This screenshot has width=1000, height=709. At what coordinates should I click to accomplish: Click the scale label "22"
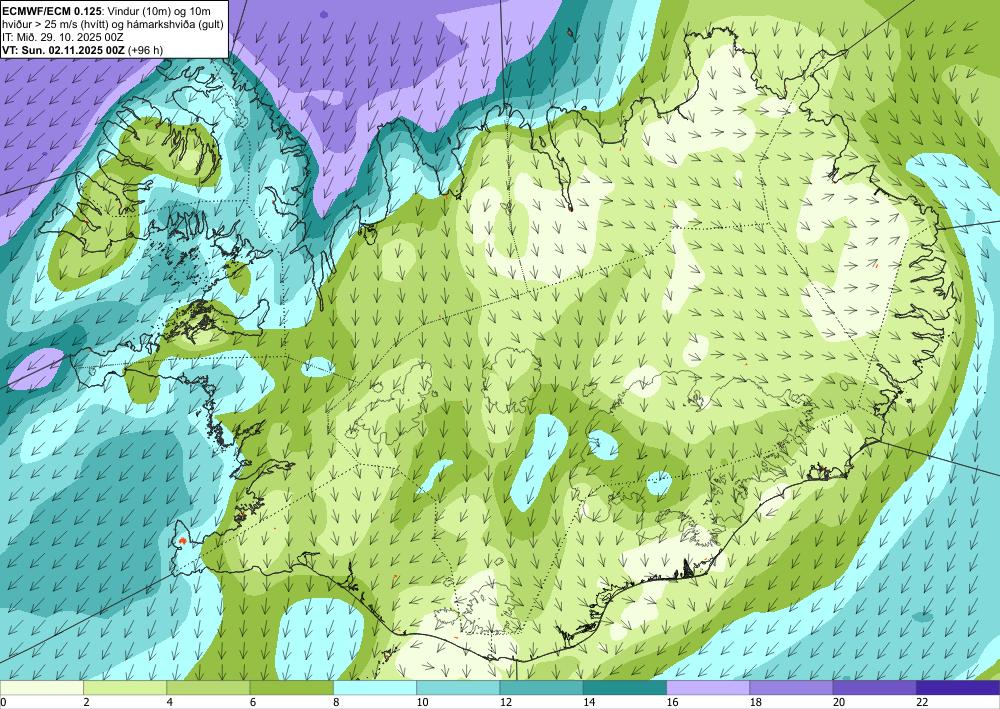point(923,703)
